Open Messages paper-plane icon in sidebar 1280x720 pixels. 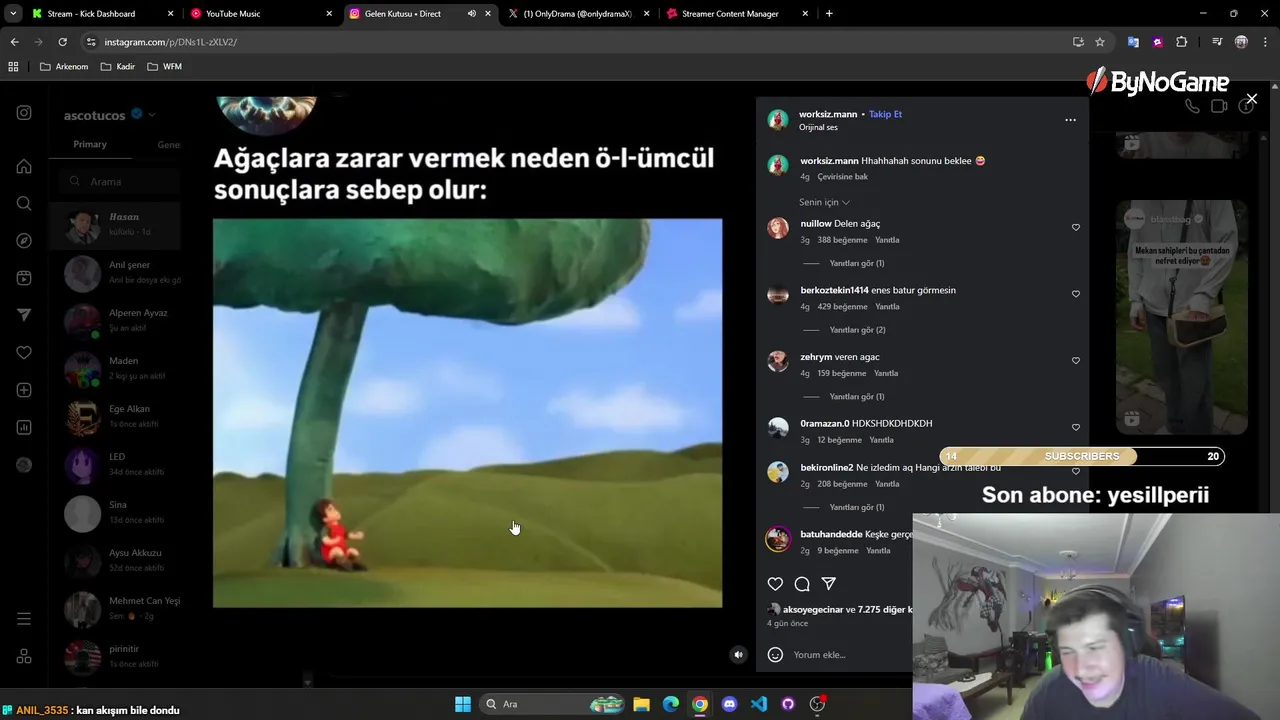pos(24,315)
